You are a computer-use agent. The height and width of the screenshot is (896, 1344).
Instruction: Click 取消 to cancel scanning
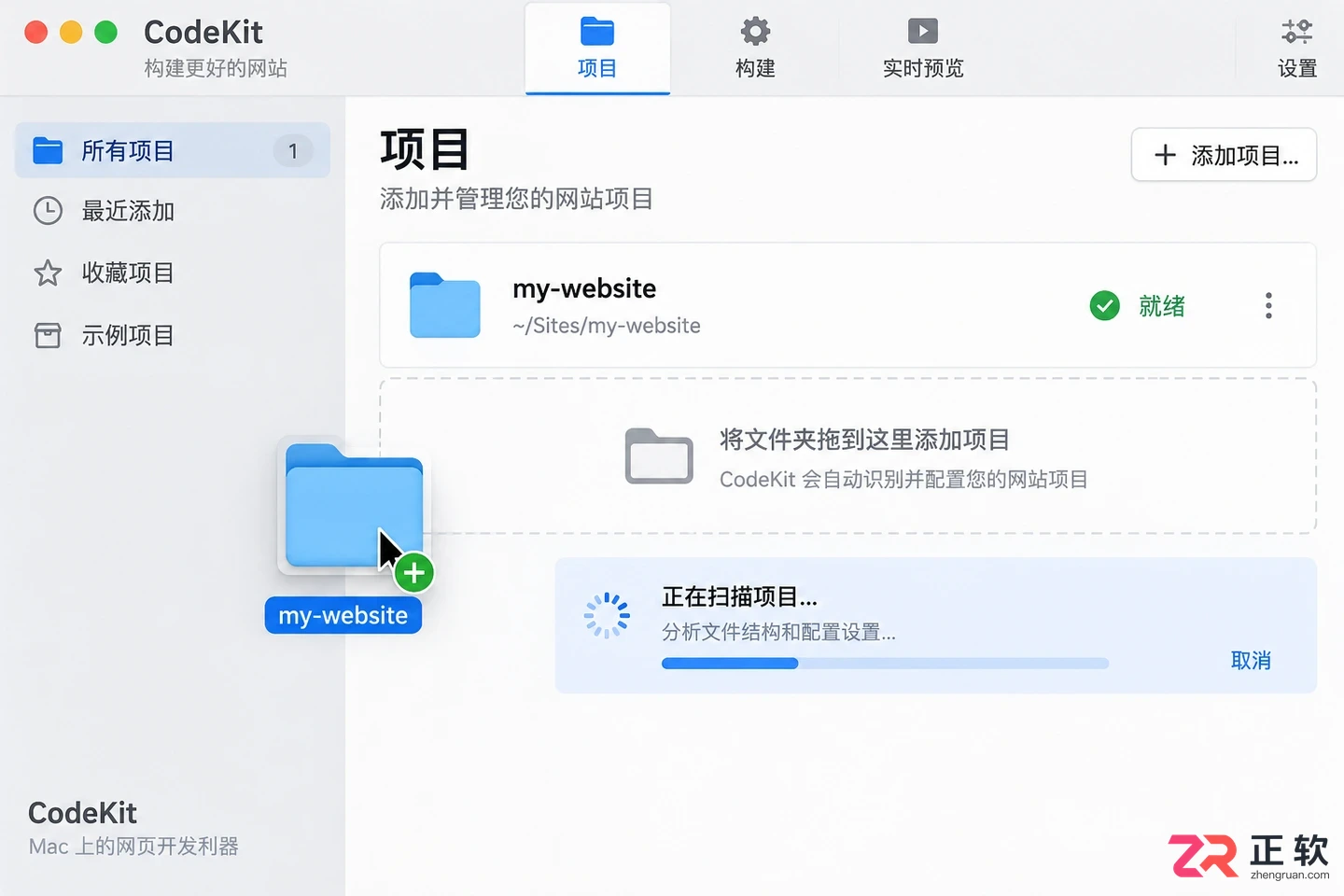(x=1251, y=661)
